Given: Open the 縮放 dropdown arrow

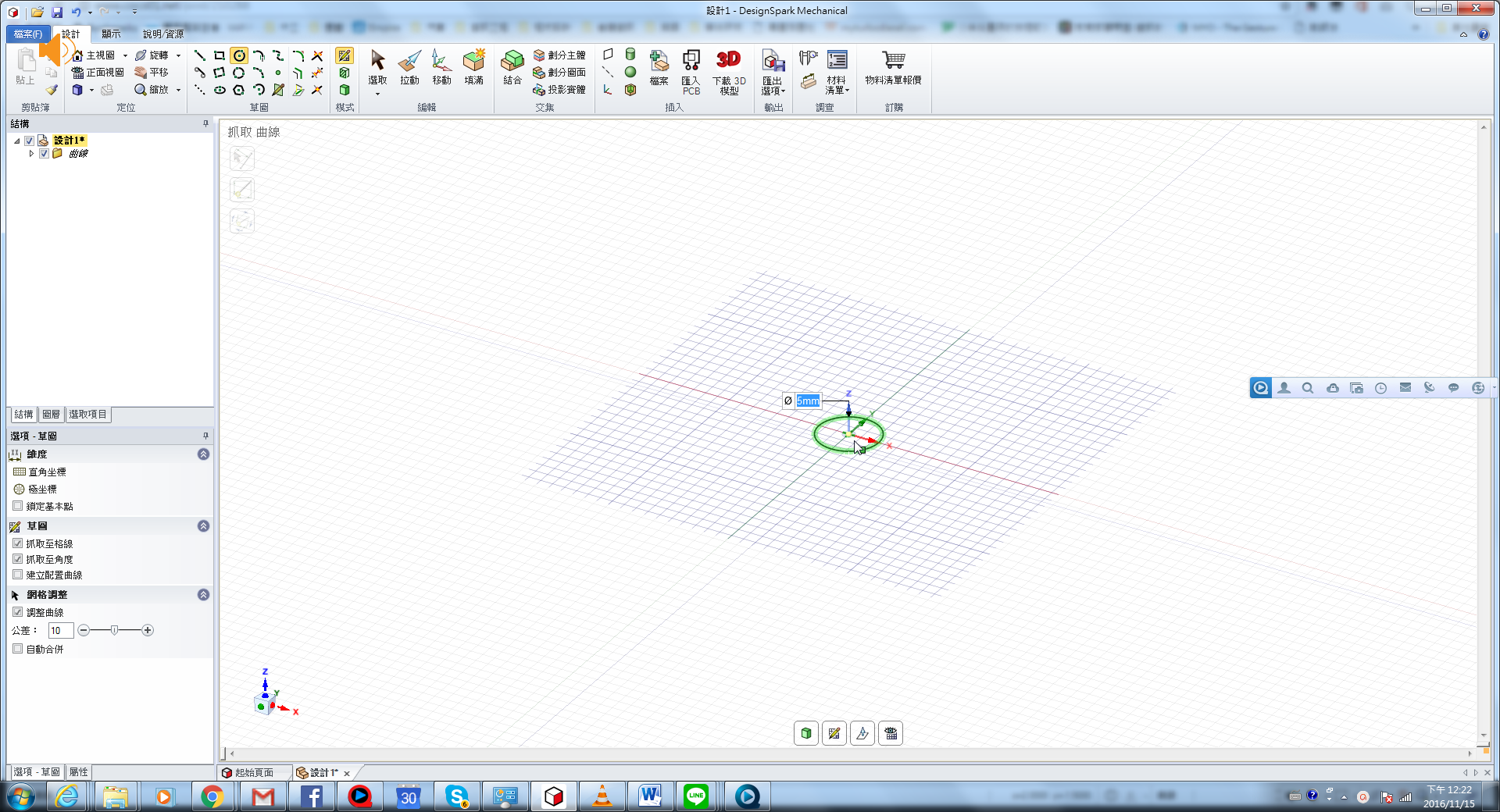Looking at the screenshot, I should pos(178,90).
